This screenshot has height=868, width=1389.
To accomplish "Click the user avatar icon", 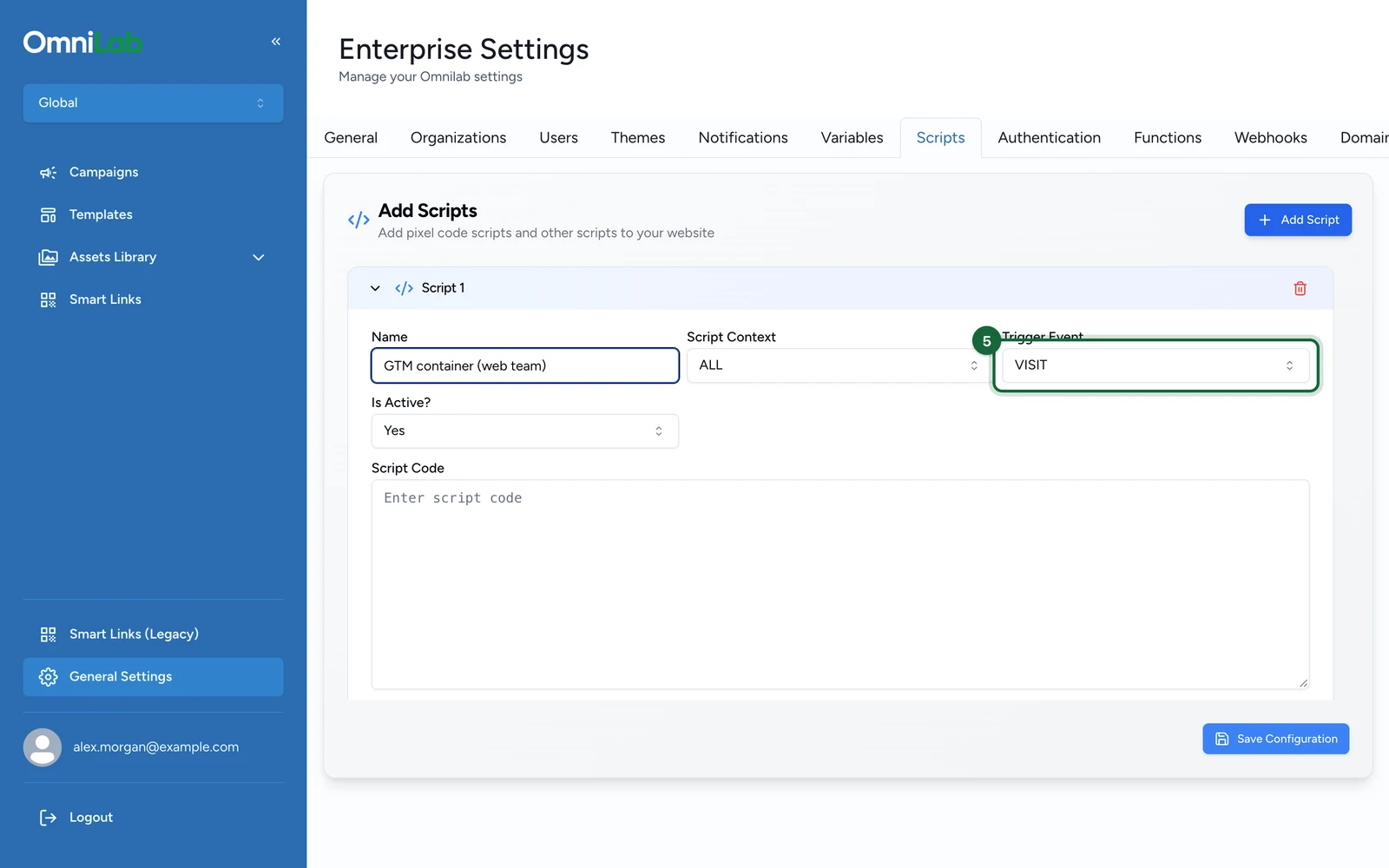I will pos(43,747).
